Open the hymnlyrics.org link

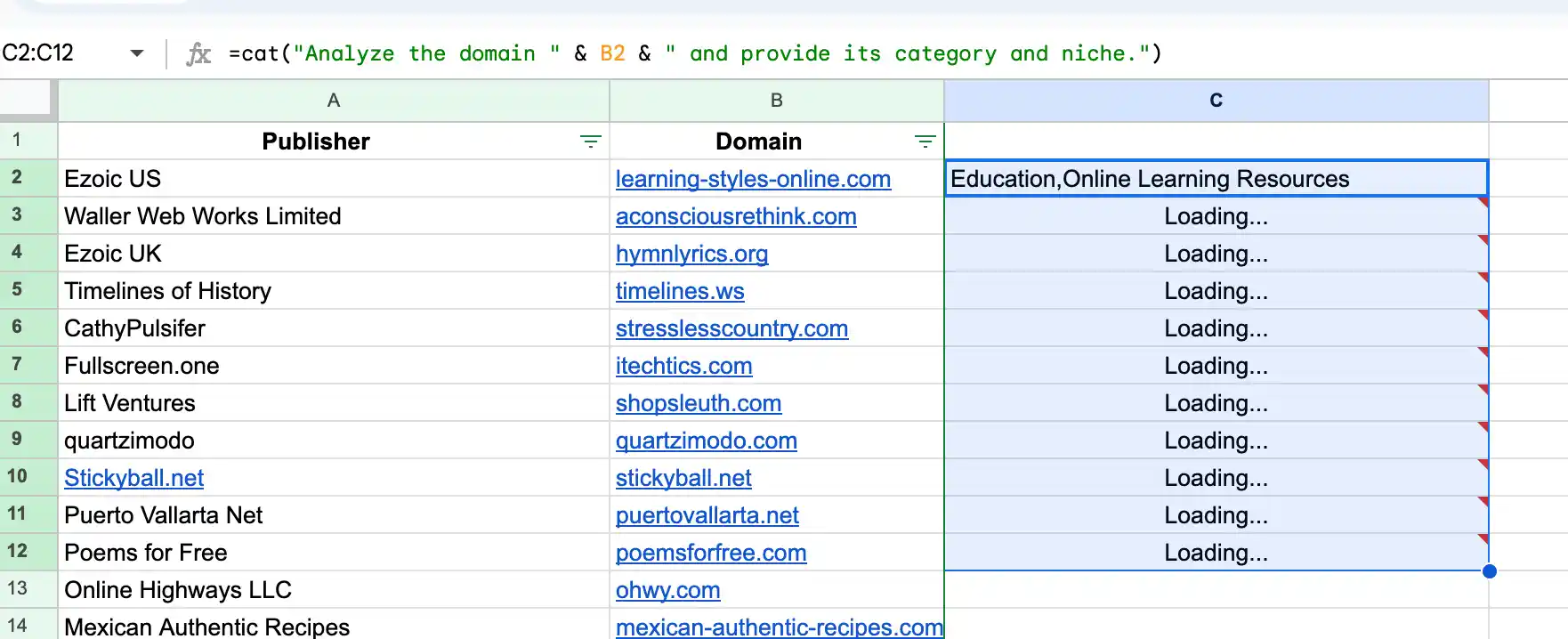691,254
